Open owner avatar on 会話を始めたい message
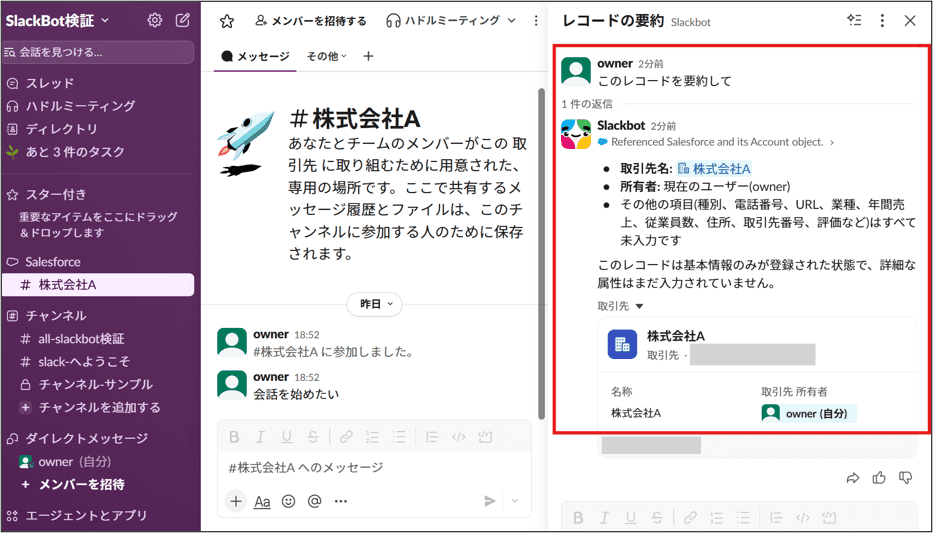This screenshot has height=533, width=933. [232, 385]
